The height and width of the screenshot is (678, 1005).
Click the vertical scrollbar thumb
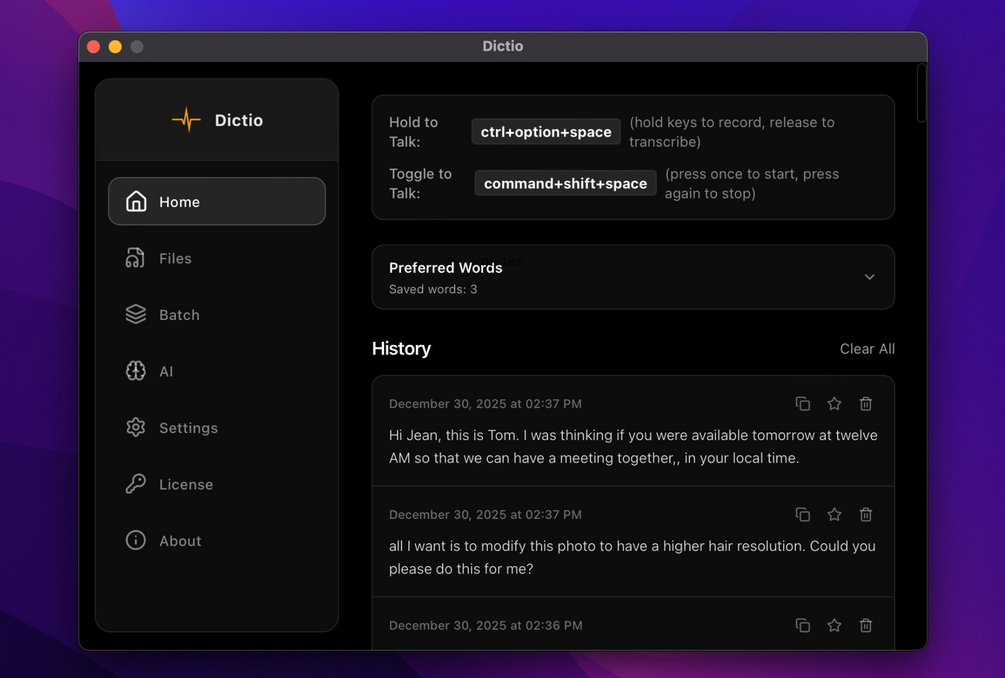(922, 93)
